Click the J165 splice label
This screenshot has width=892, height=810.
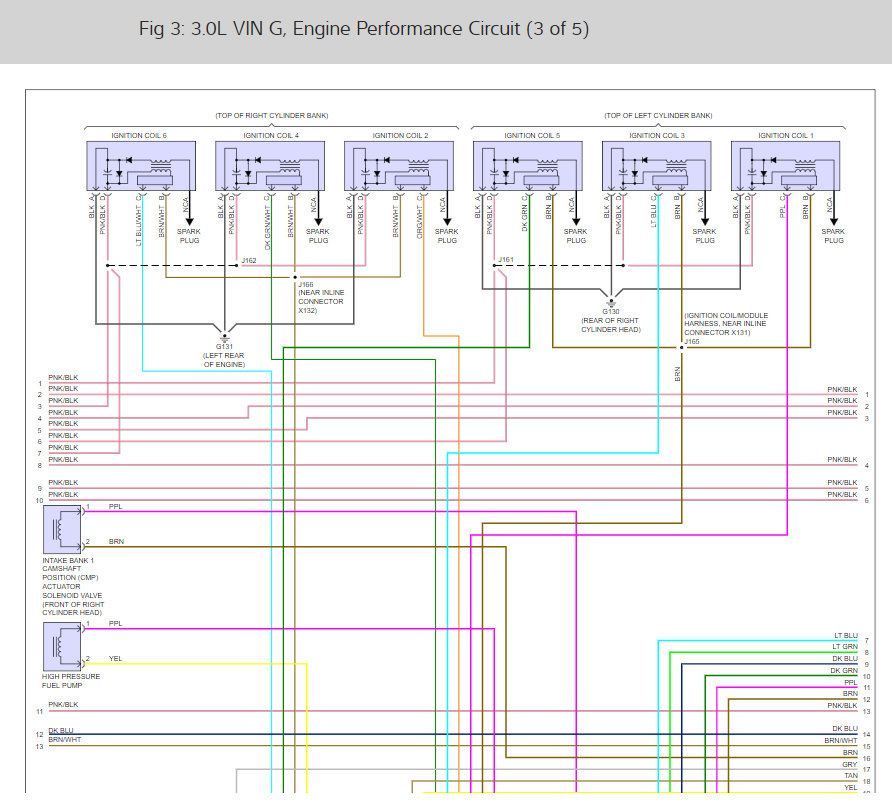[692, 341]
